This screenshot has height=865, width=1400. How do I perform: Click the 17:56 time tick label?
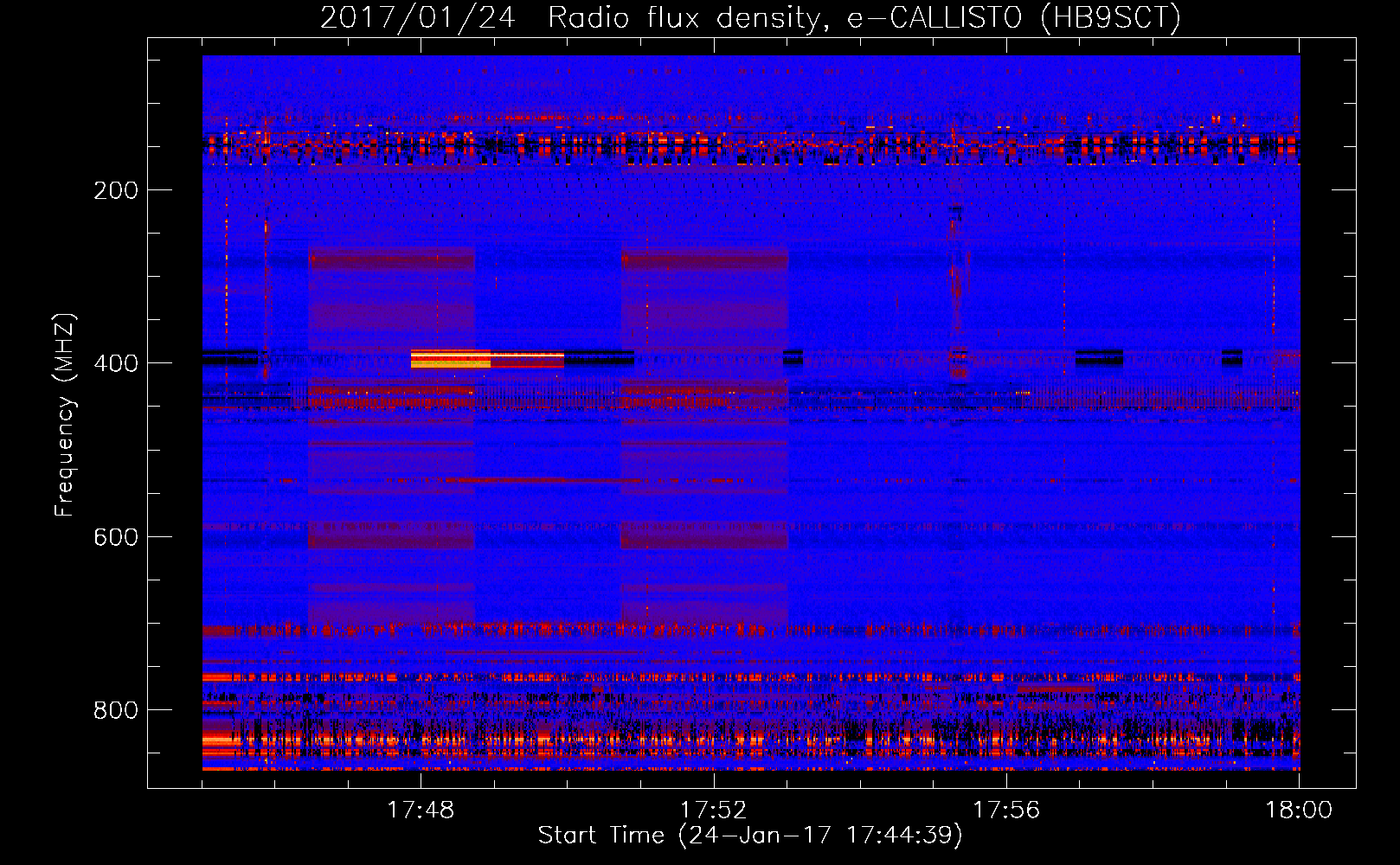[1006, 811]
